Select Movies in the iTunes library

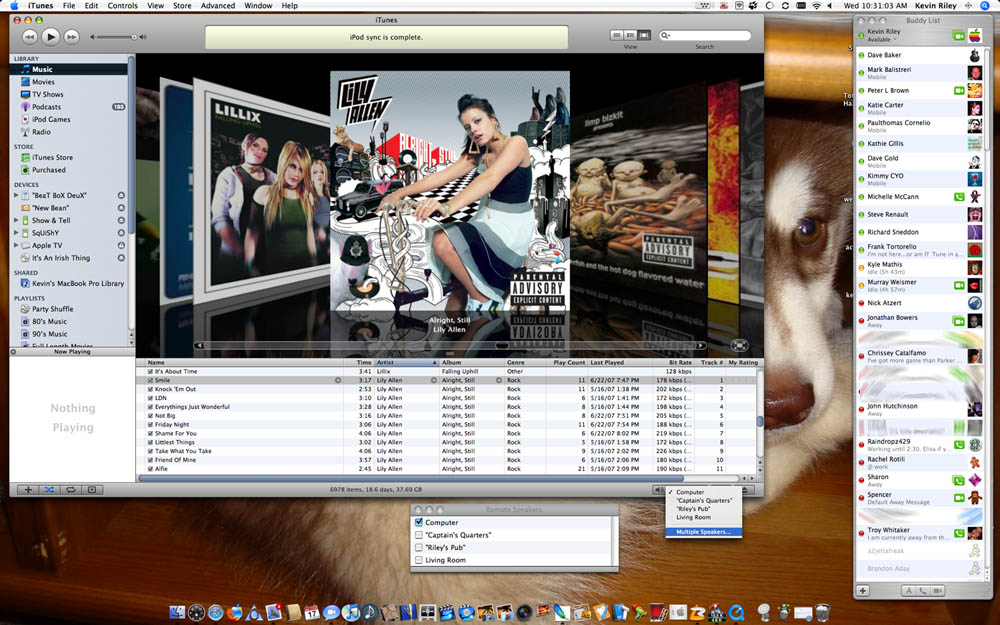pos(43,82)
